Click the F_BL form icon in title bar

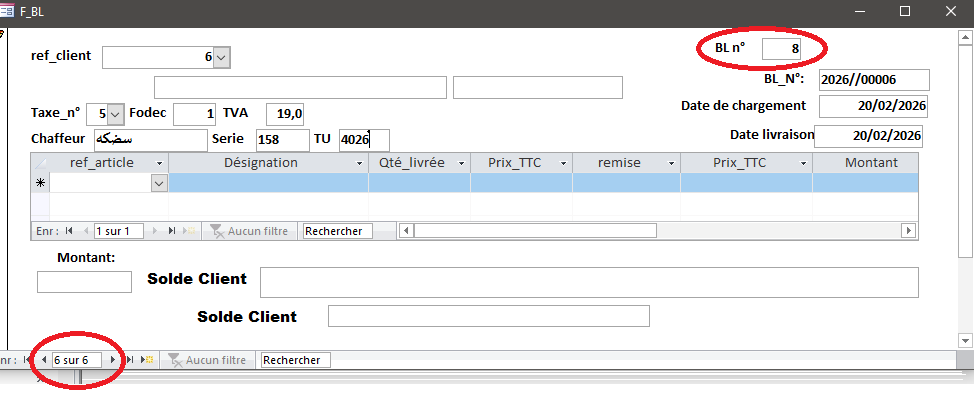(x=8, y=11)
